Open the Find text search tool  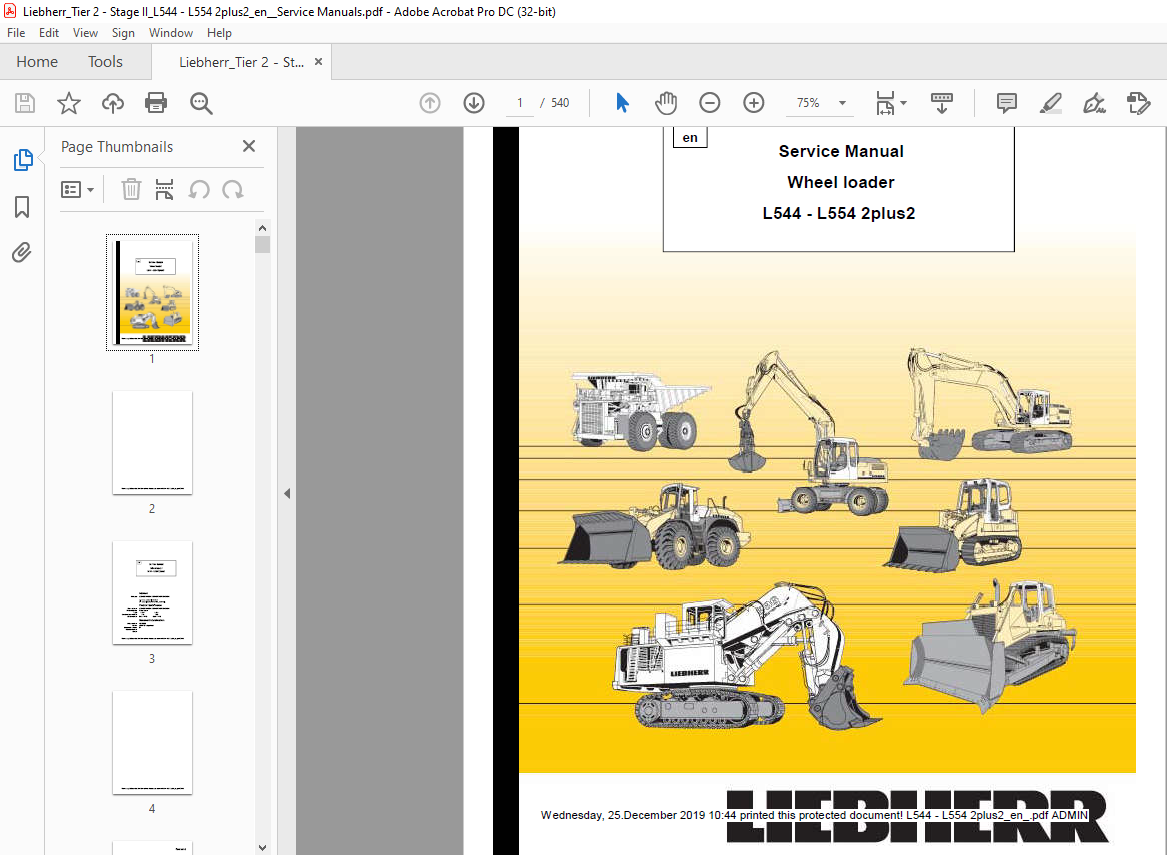(x=201, y=103)
